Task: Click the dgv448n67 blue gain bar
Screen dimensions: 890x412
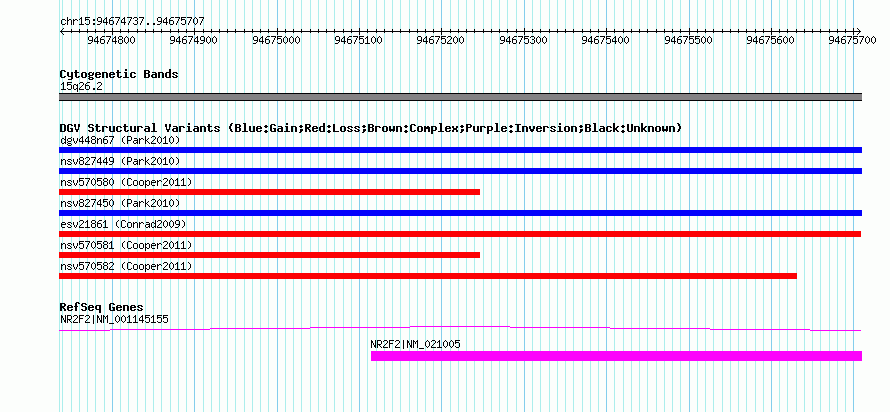Action: point(460,150)
